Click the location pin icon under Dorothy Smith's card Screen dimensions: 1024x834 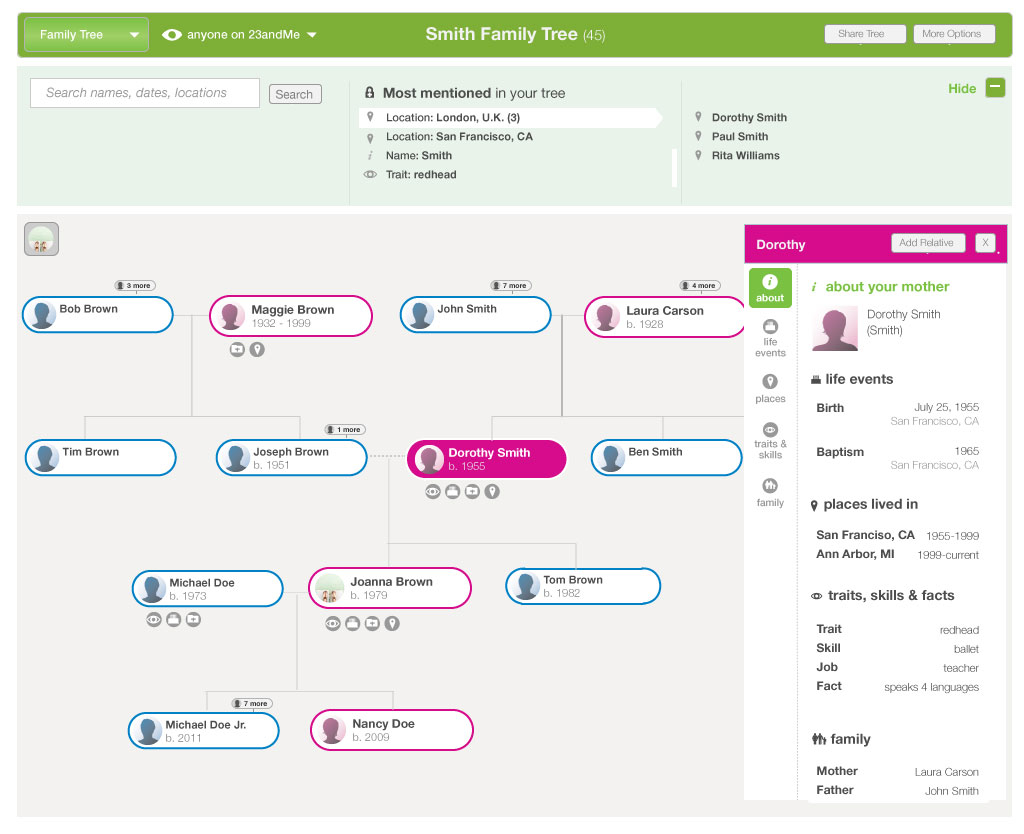492,491
